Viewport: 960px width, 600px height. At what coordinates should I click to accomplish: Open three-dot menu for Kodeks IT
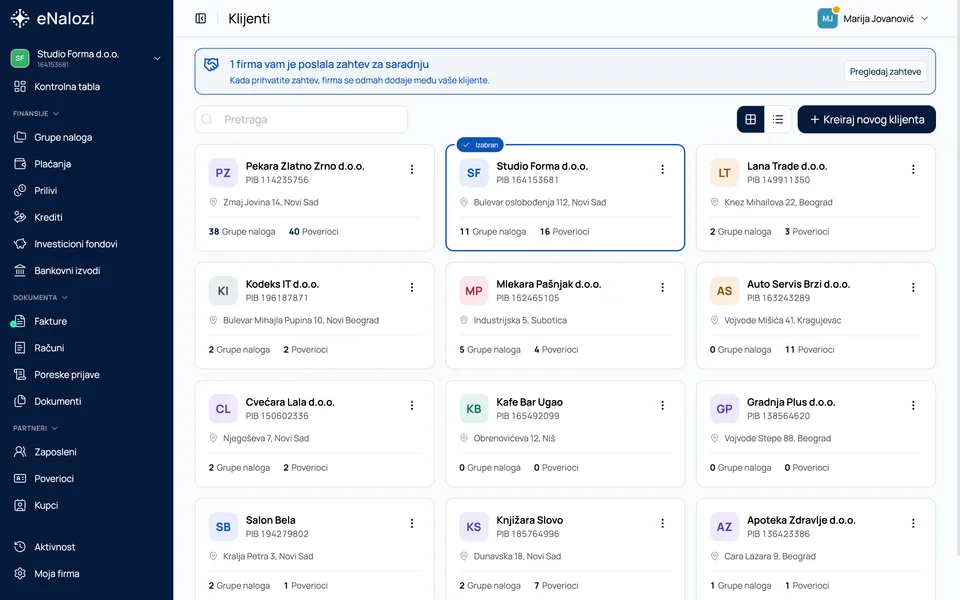(412, 288)
